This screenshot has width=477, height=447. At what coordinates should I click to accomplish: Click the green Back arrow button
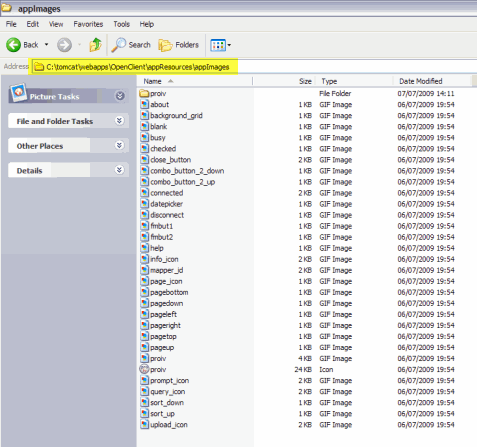pyautogui.click(x=14, y=45)
